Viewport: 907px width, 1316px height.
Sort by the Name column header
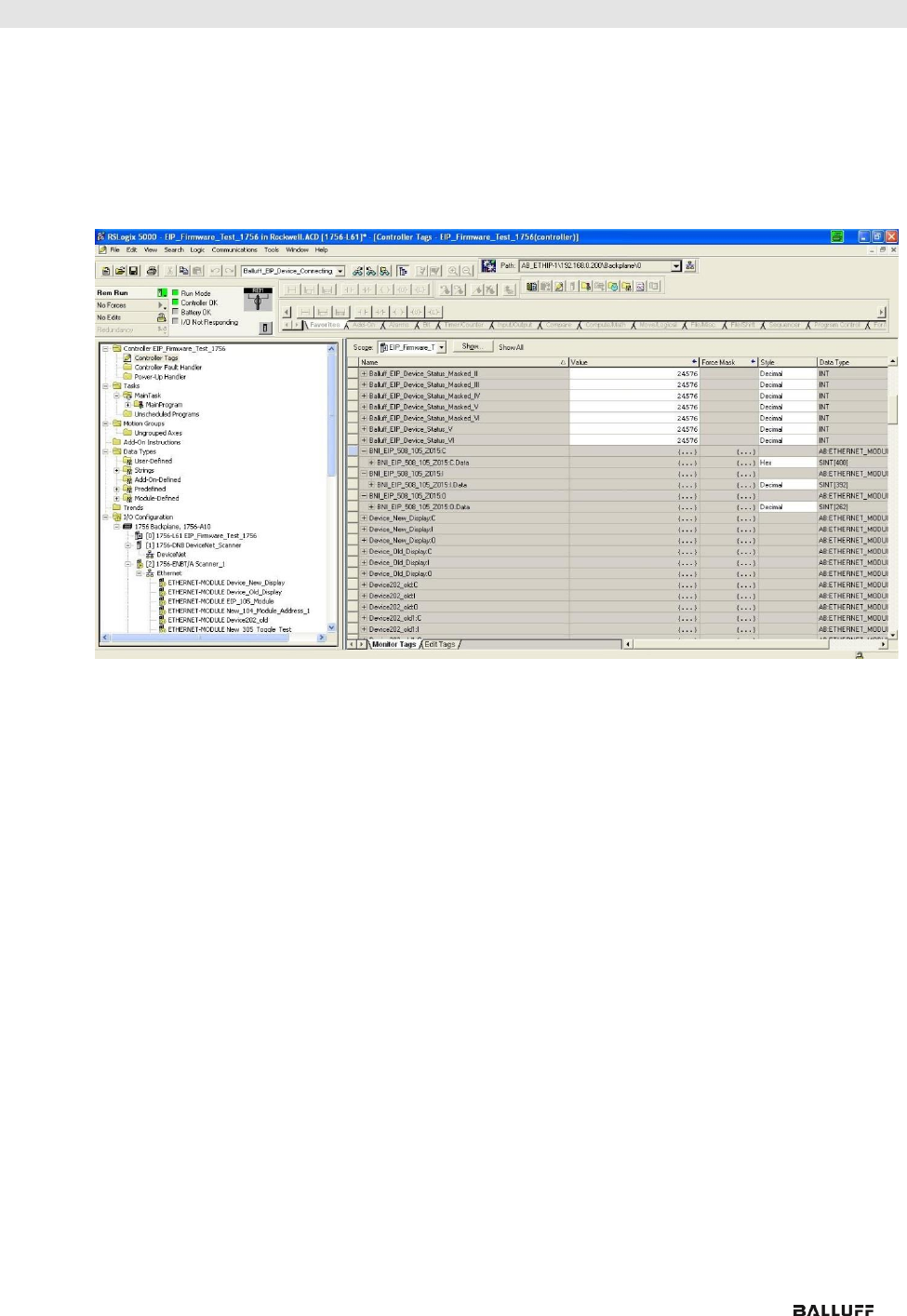coord(463,362)
